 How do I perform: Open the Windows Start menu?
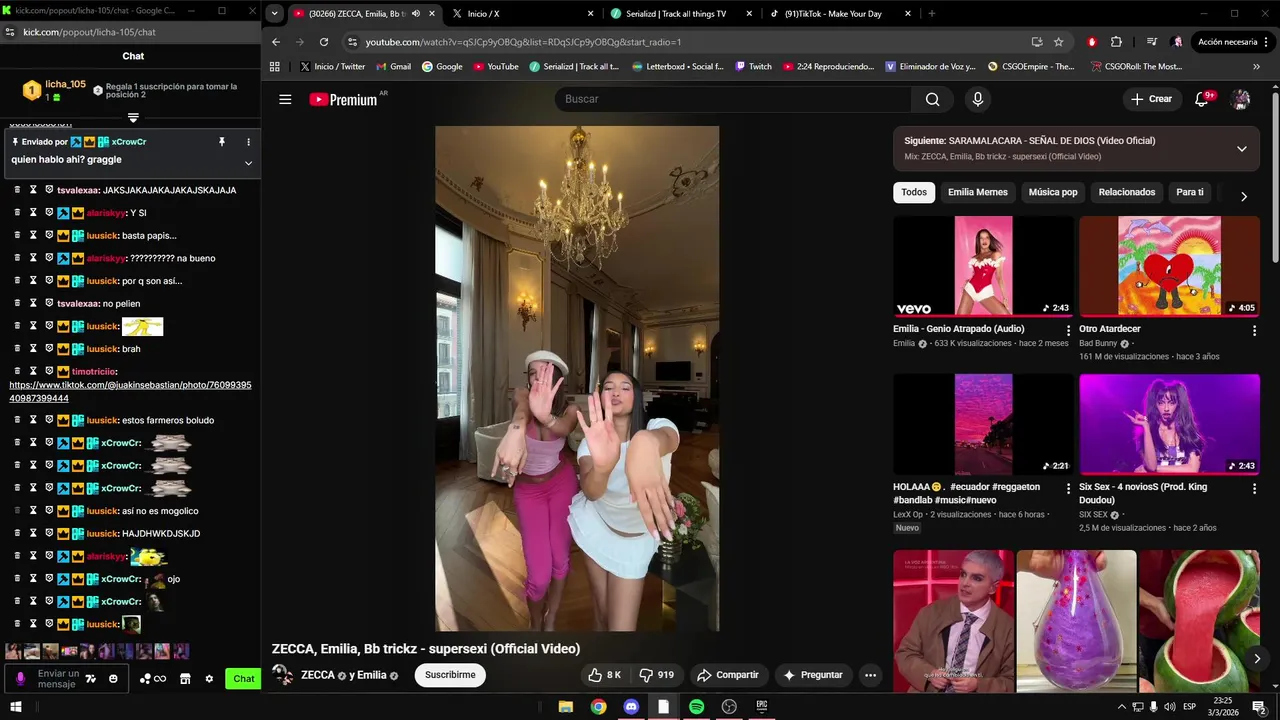(16, 706)
